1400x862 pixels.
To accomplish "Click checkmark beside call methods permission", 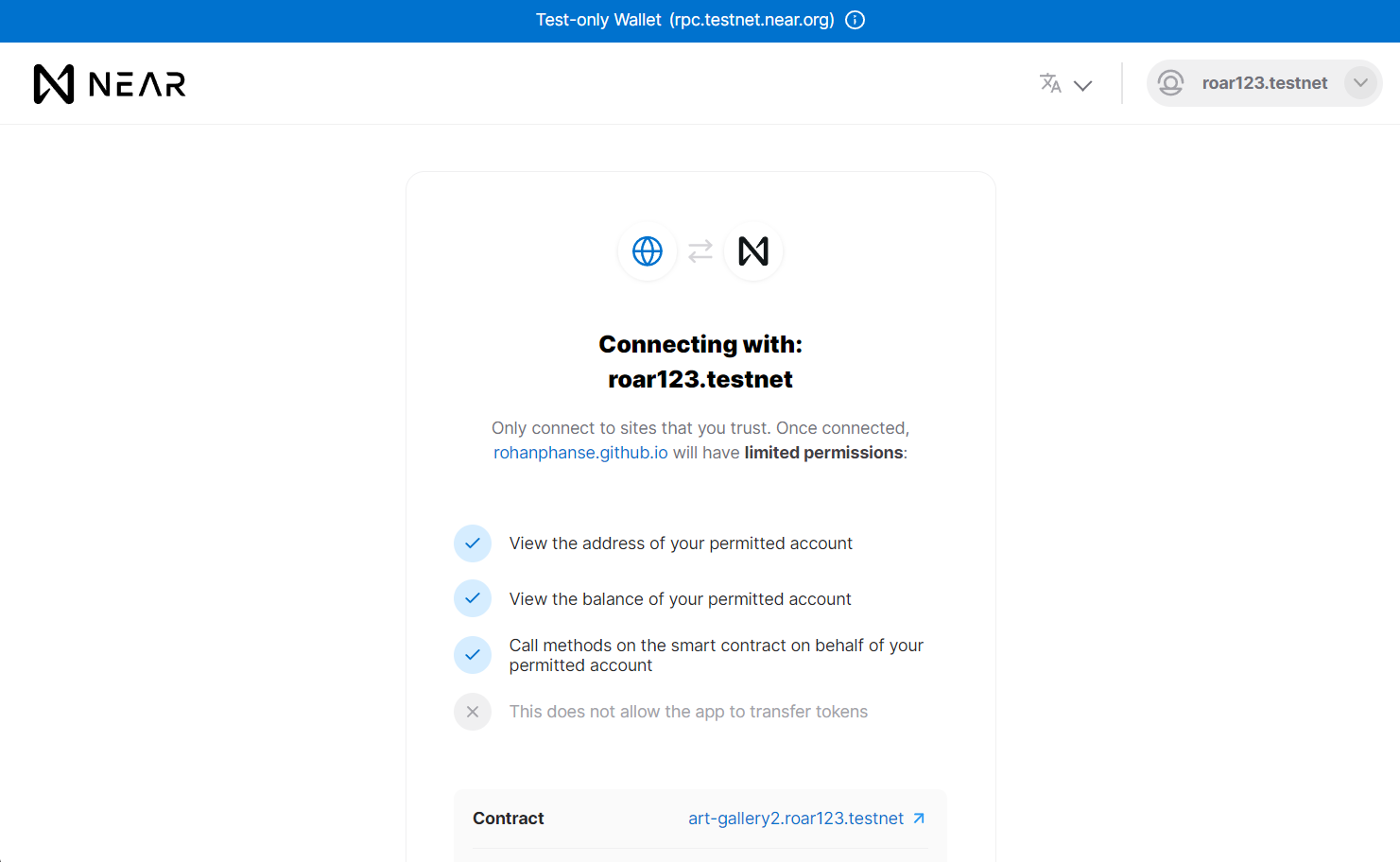I will click(x=473, y=655).
